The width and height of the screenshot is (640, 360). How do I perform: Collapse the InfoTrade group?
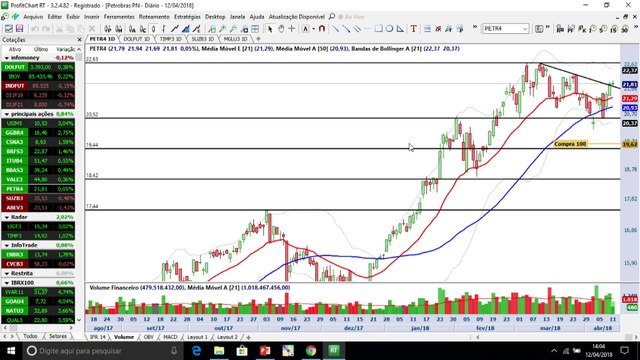(x=7, y=245)
